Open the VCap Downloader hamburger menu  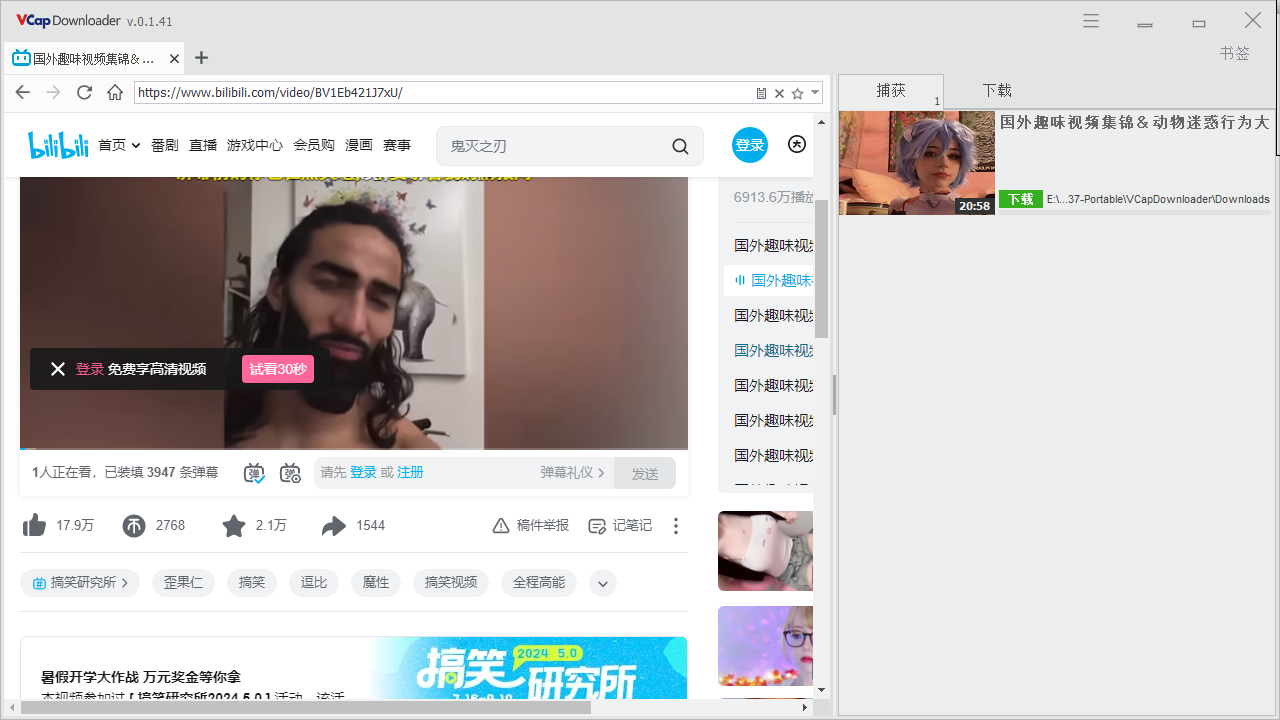pos(1090,20)
